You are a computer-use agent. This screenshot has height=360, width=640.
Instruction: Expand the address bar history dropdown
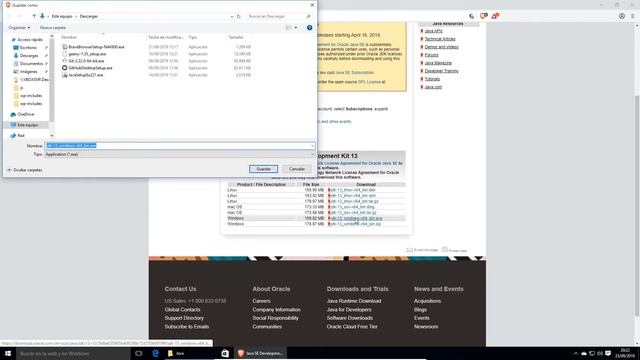(231, 16)
